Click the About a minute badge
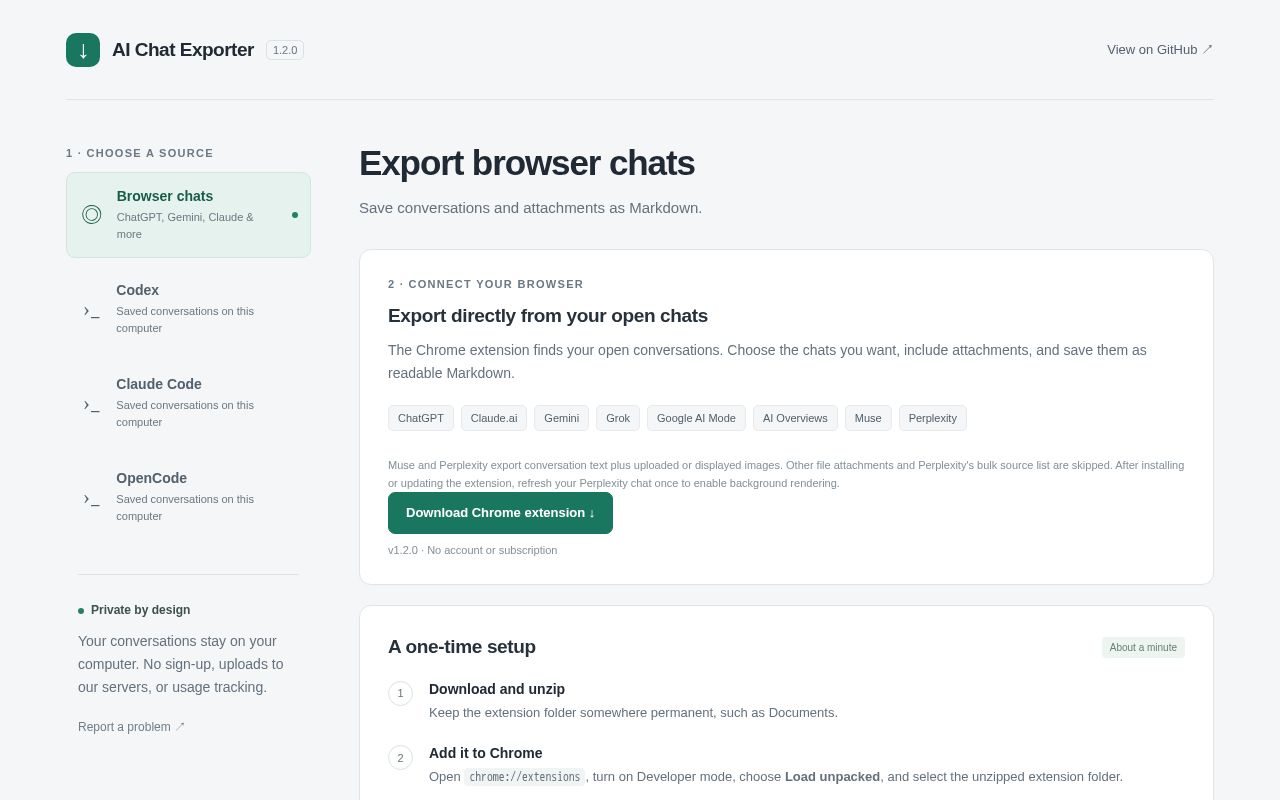The height and width of the screenshot is (800, 1280). click(1143, 648)
